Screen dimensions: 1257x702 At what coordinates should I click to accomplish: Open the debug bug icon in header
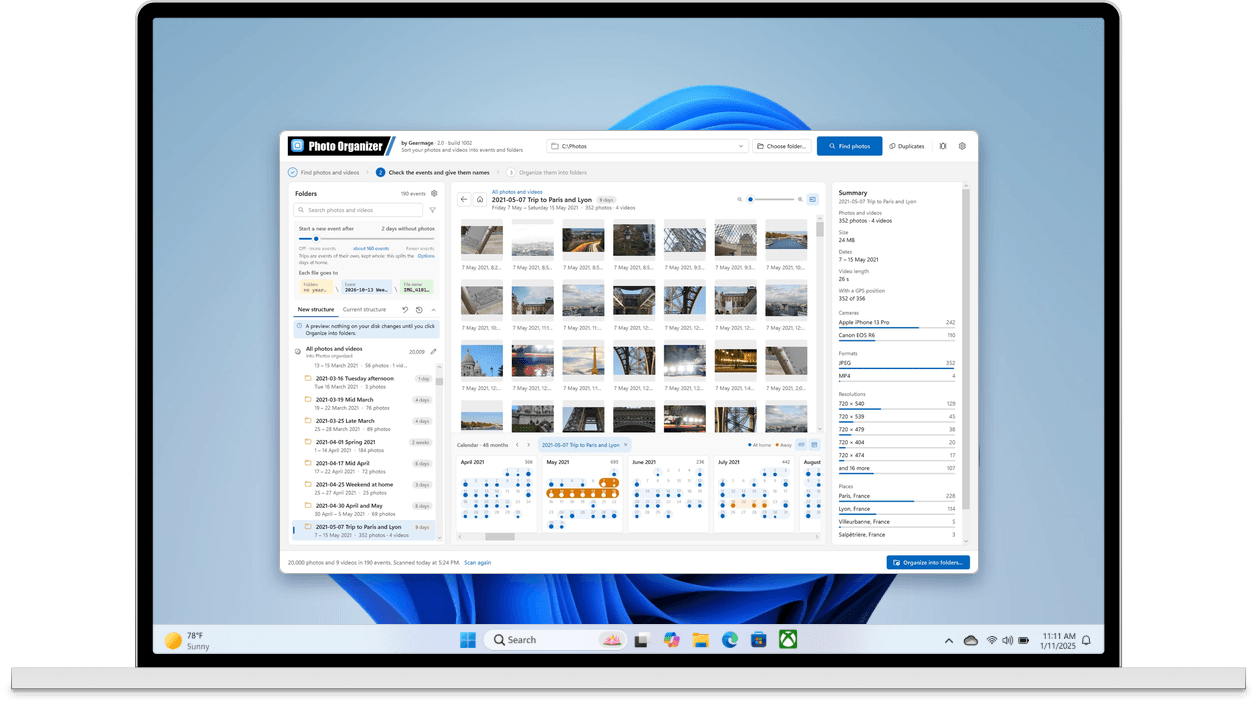point(943,146)
